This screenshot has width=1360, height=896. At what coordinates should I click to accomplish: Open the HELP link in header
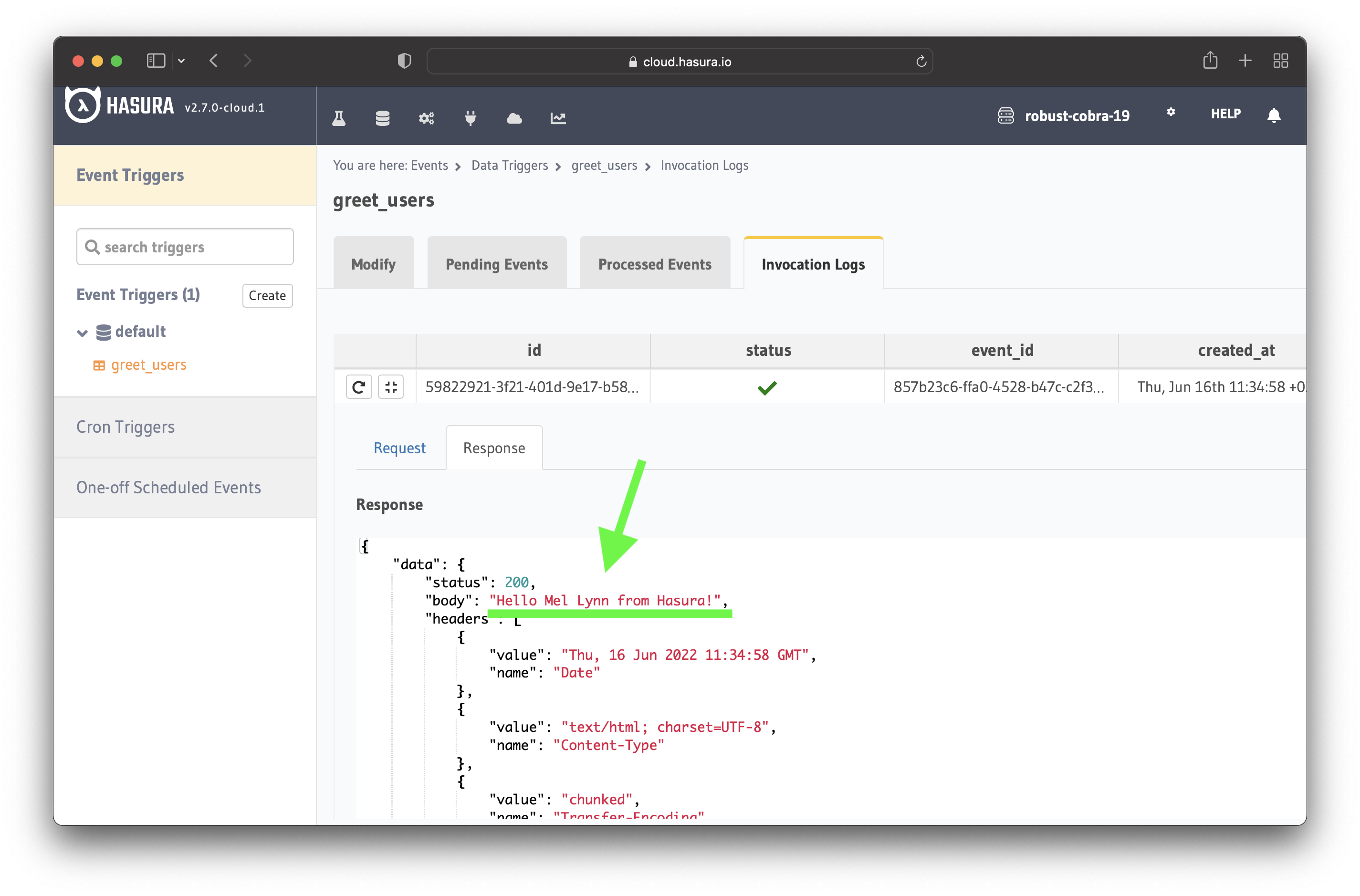(x=1225, y=114)
